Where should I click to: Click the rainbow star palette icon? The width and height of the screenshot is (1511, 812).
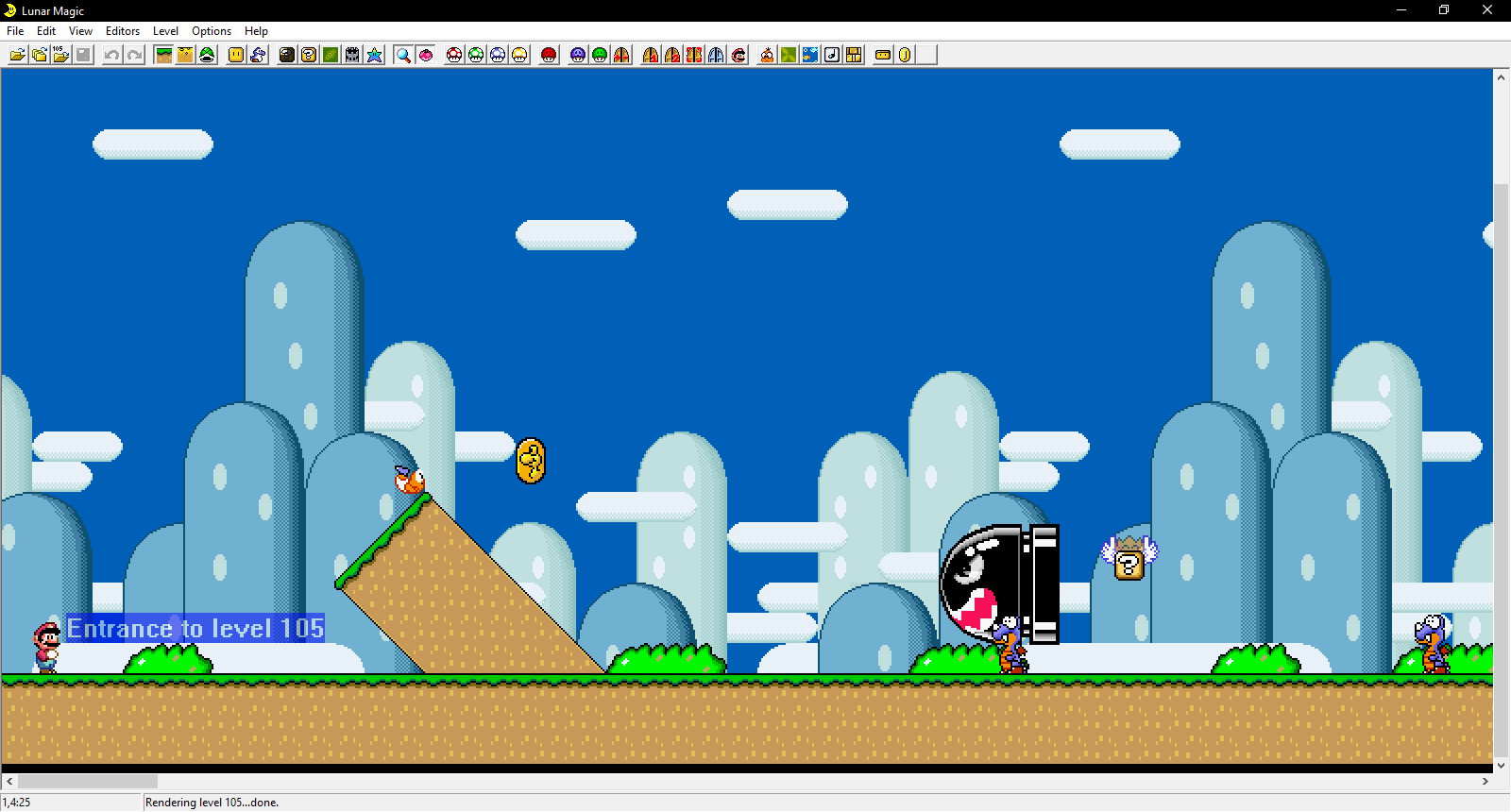click(374, 55)
